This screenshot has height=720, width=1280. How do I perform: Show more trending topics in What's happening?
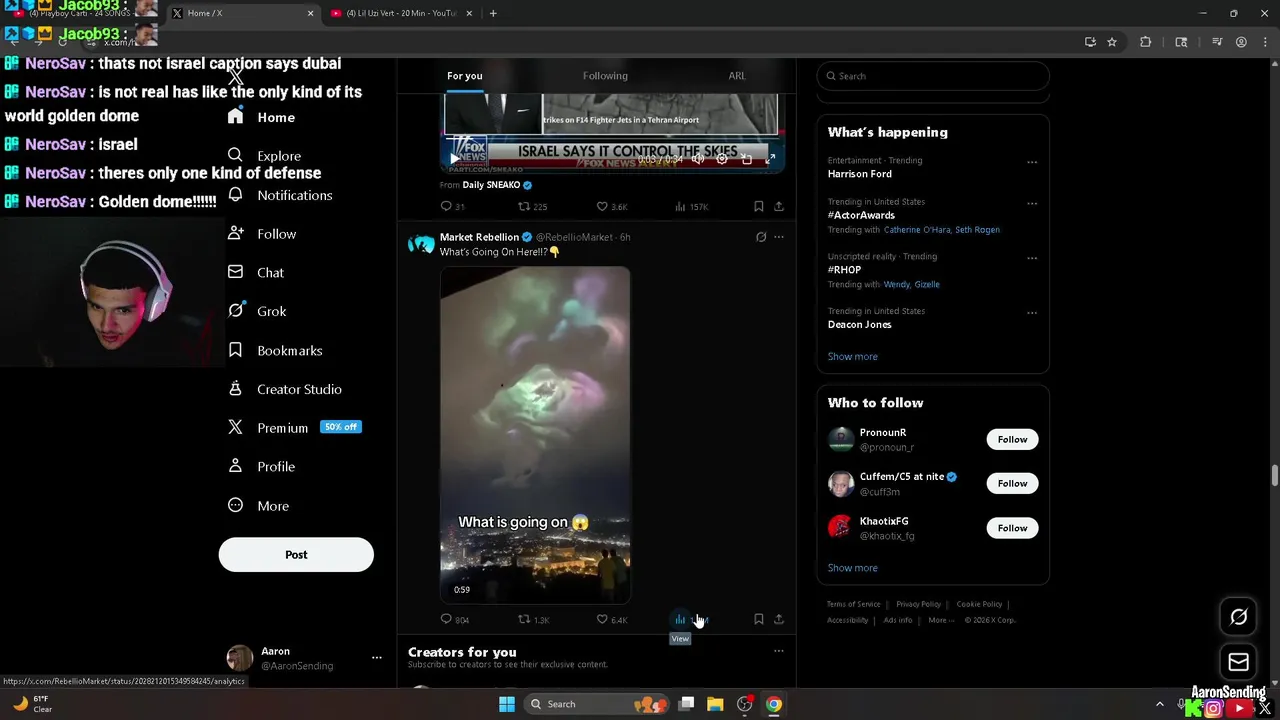pyautogui.click(x=852, y=356)
